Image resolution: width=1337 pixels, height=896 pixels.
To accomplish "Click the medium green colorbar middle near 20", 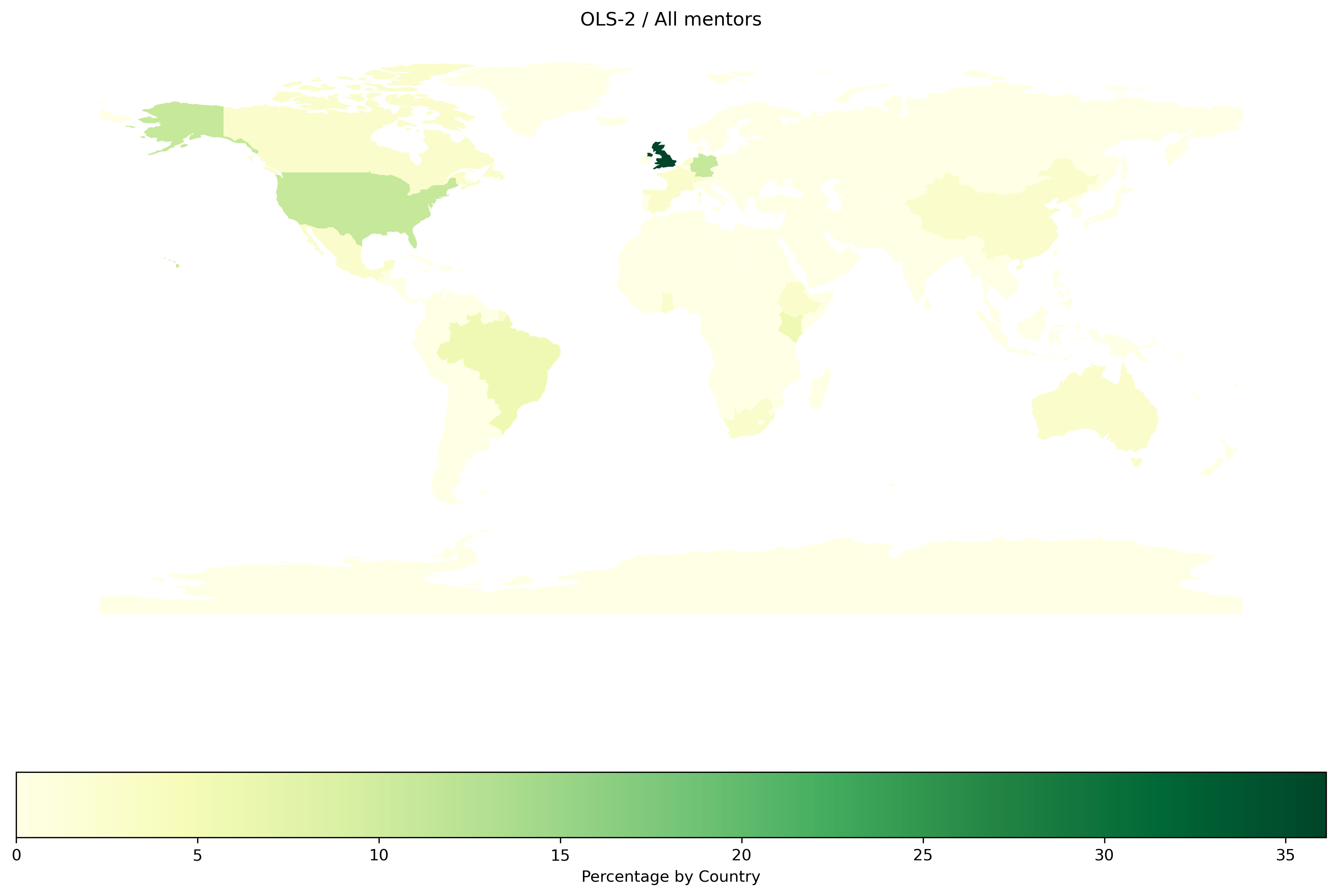I will coord(742,805).
